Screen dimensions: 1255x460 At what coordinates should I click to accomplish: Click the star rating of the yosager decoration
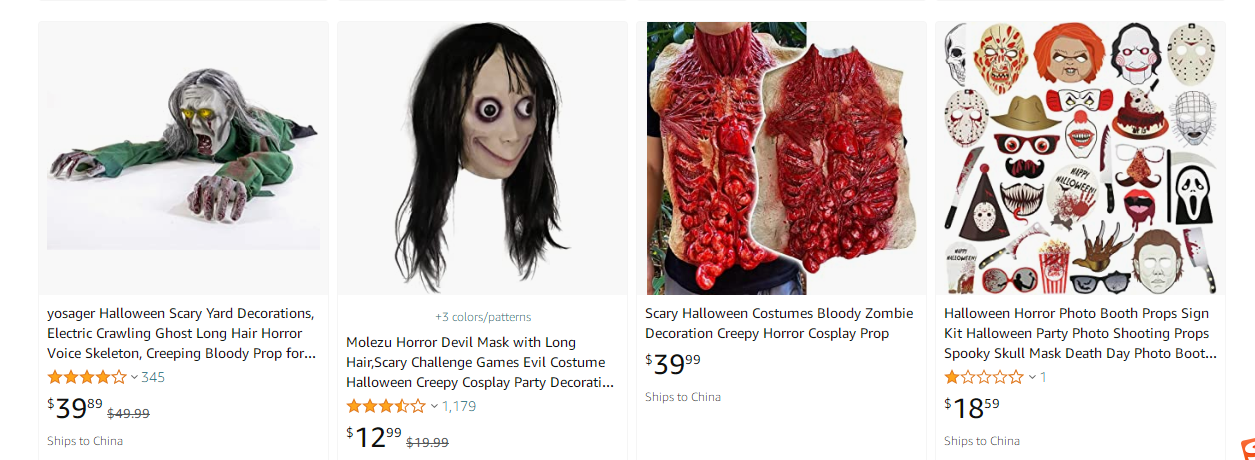click(87, 377)
